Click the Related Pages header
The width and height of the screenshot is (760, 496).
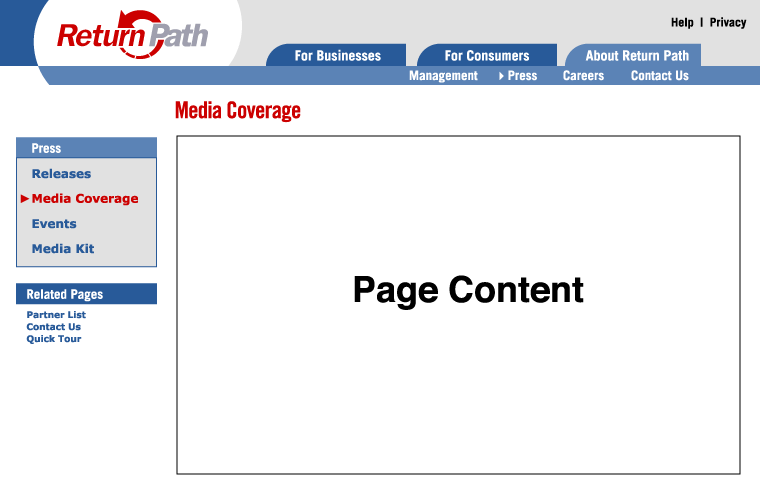pyautogui.click(x=86, y=294)
